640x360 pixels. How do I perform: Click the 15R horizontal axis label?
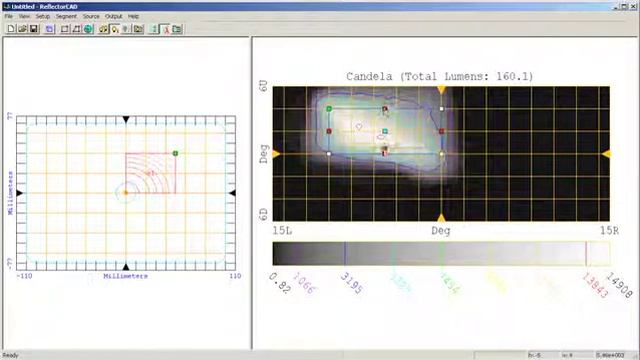pos(609,231)
